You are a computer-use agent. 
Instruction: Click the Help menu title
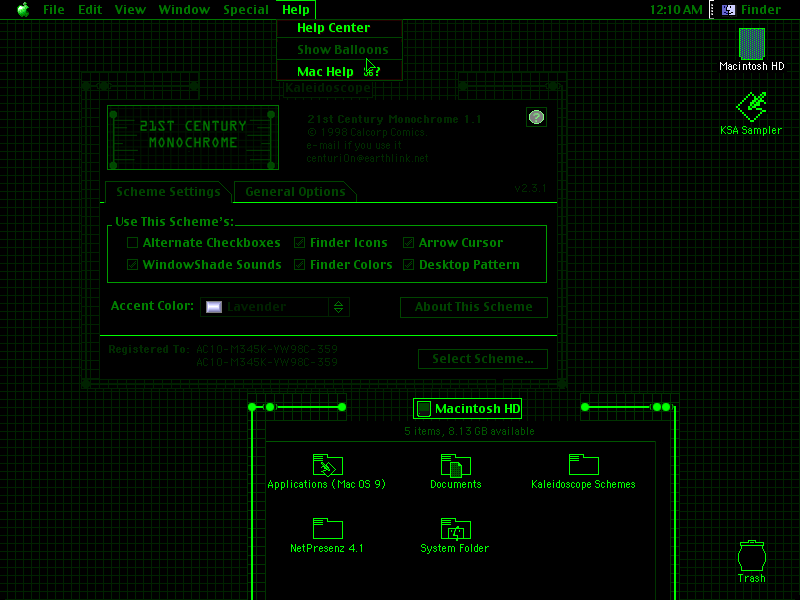pyautogui.click(x=296, y=10)
